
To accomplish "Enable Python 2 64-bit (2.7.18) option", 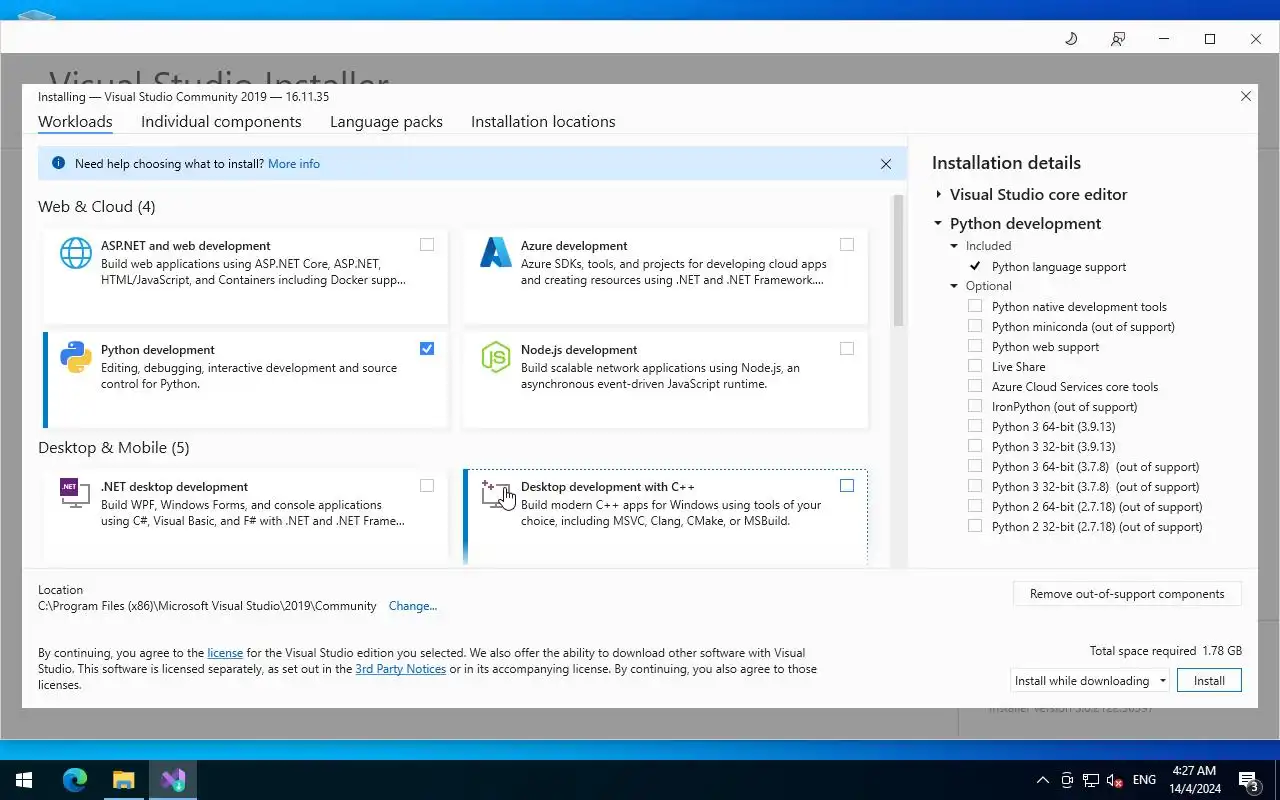I will tap(975, 506).
